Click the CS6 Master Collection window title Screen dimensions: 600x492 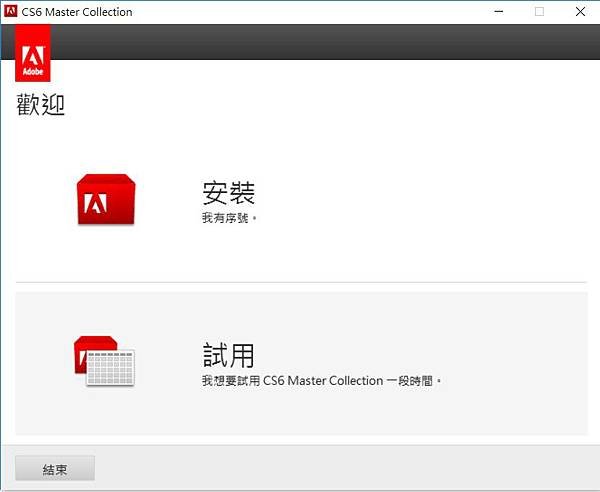click(77, 12)
